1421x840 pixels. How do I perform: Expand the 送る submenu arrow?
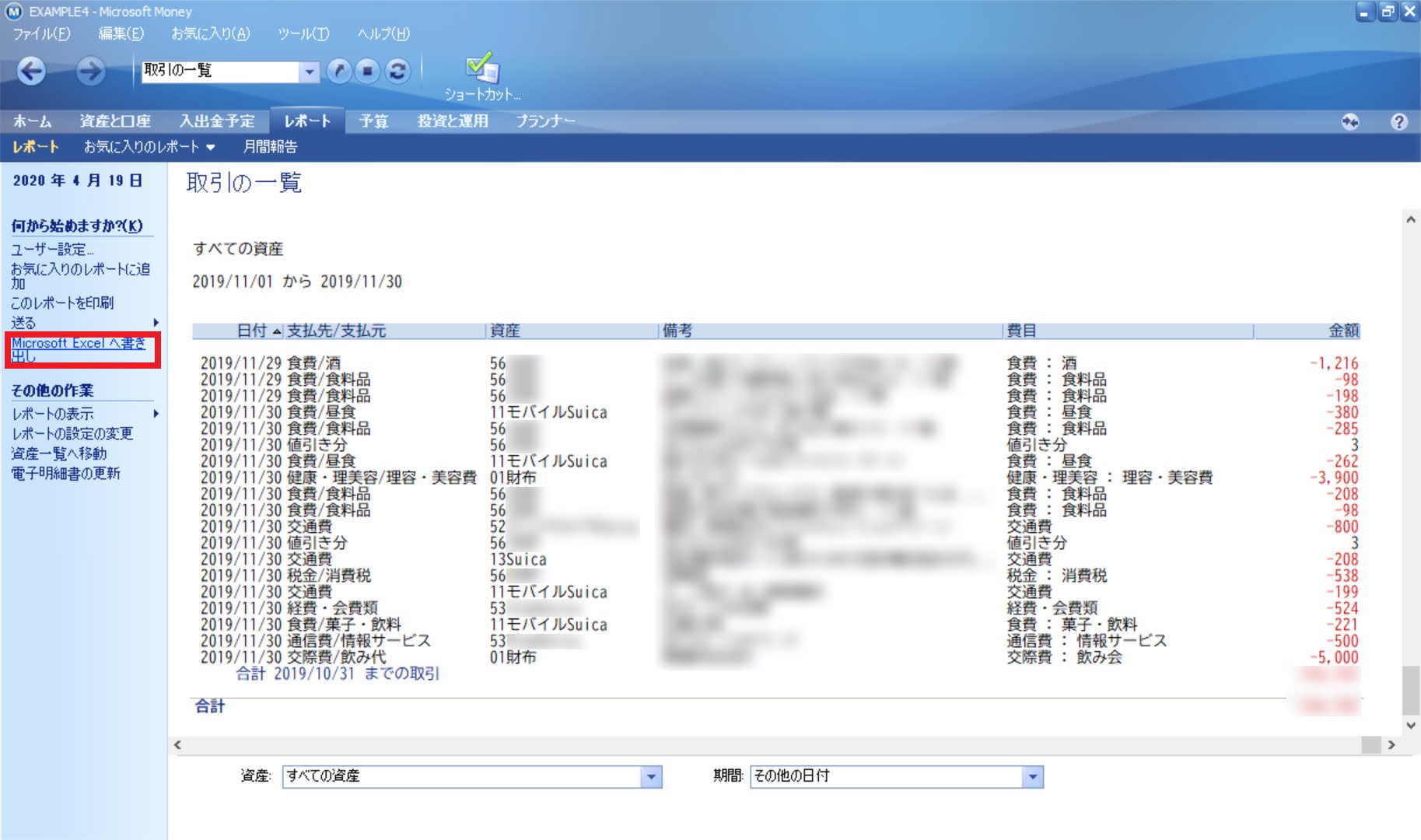[x=156, y=323]
